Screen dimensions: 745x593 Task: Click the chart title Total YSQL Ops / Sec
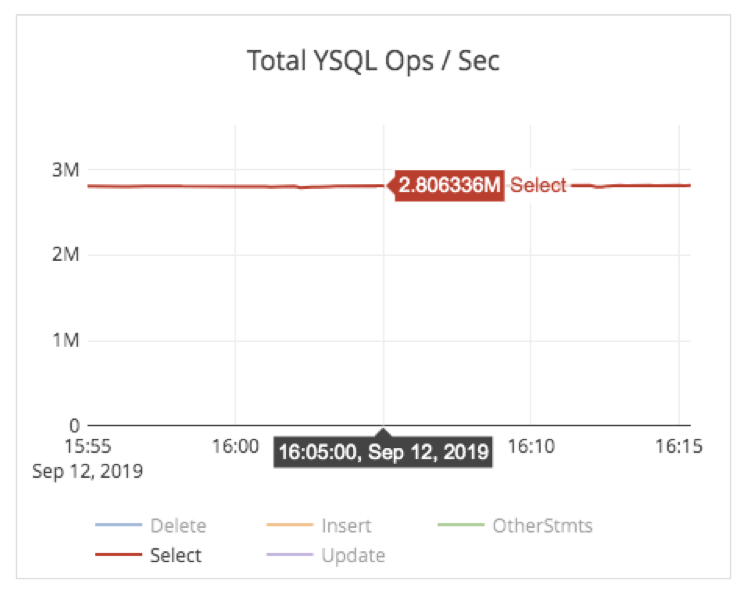pos(373,62)
